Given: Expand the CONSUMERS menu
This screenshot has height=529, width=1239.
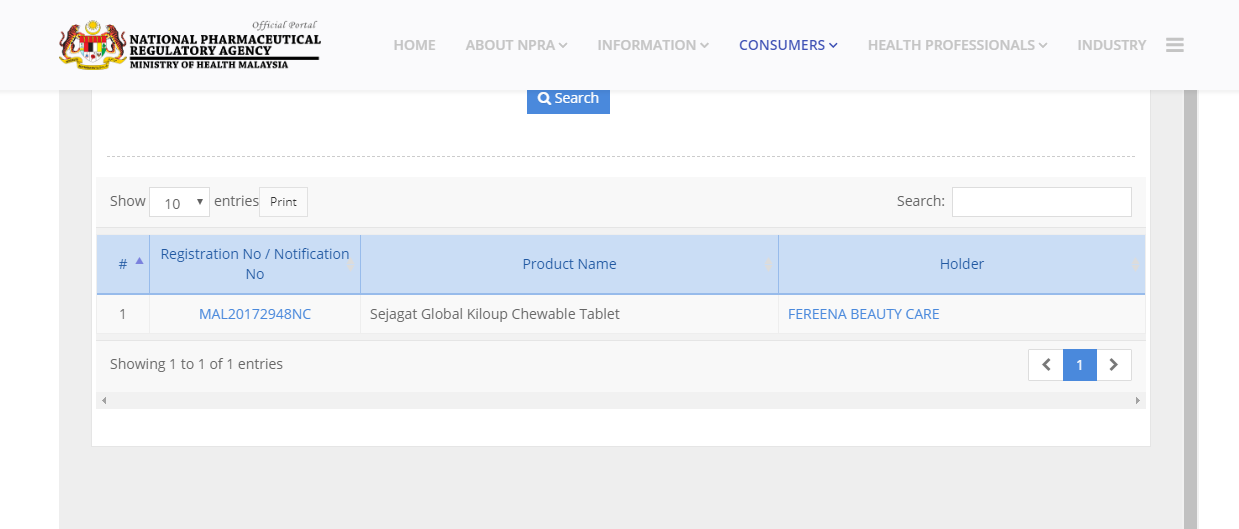Looking at the screenshot, I should click(788, 45).
